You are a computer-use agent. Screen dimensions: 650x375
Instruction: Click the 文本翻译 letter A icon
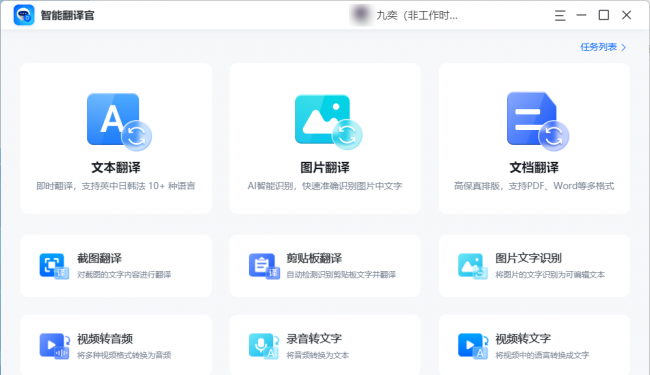[119, 122]
